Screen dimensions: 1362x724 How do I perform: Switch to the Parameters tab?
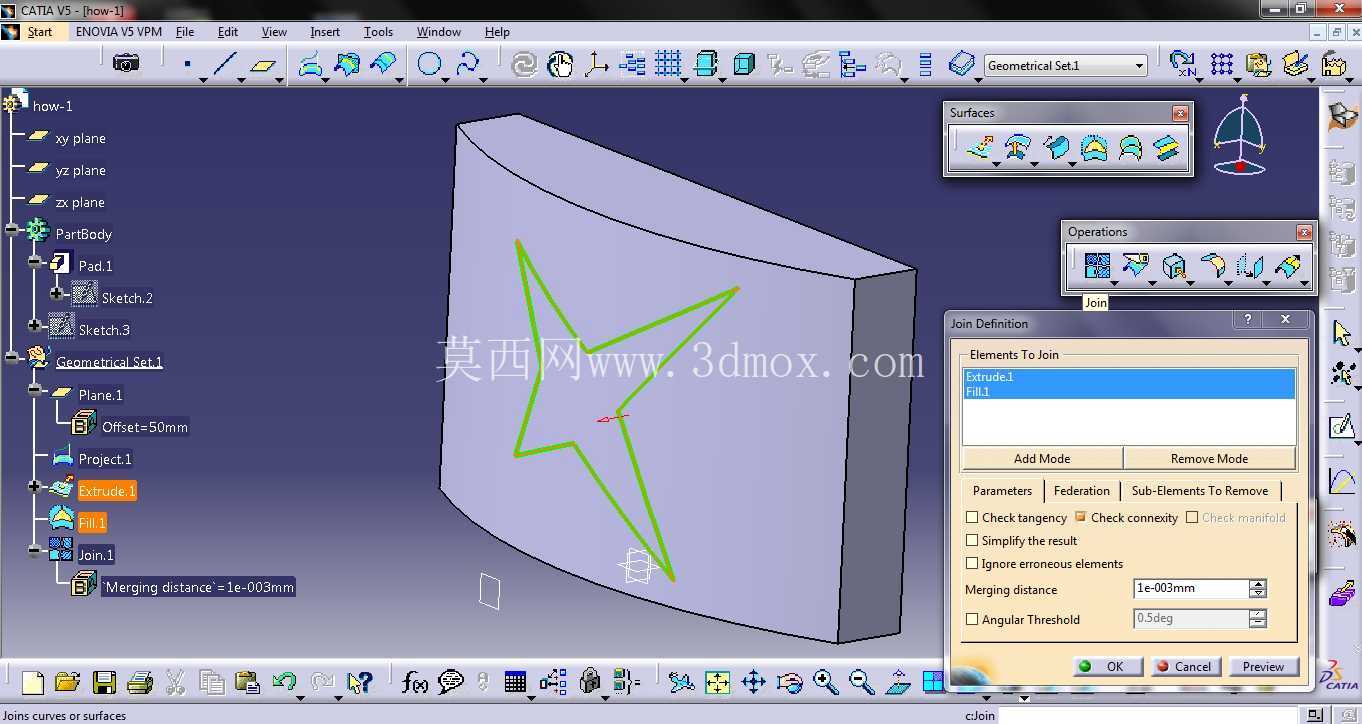click(x=1002, y=491)
